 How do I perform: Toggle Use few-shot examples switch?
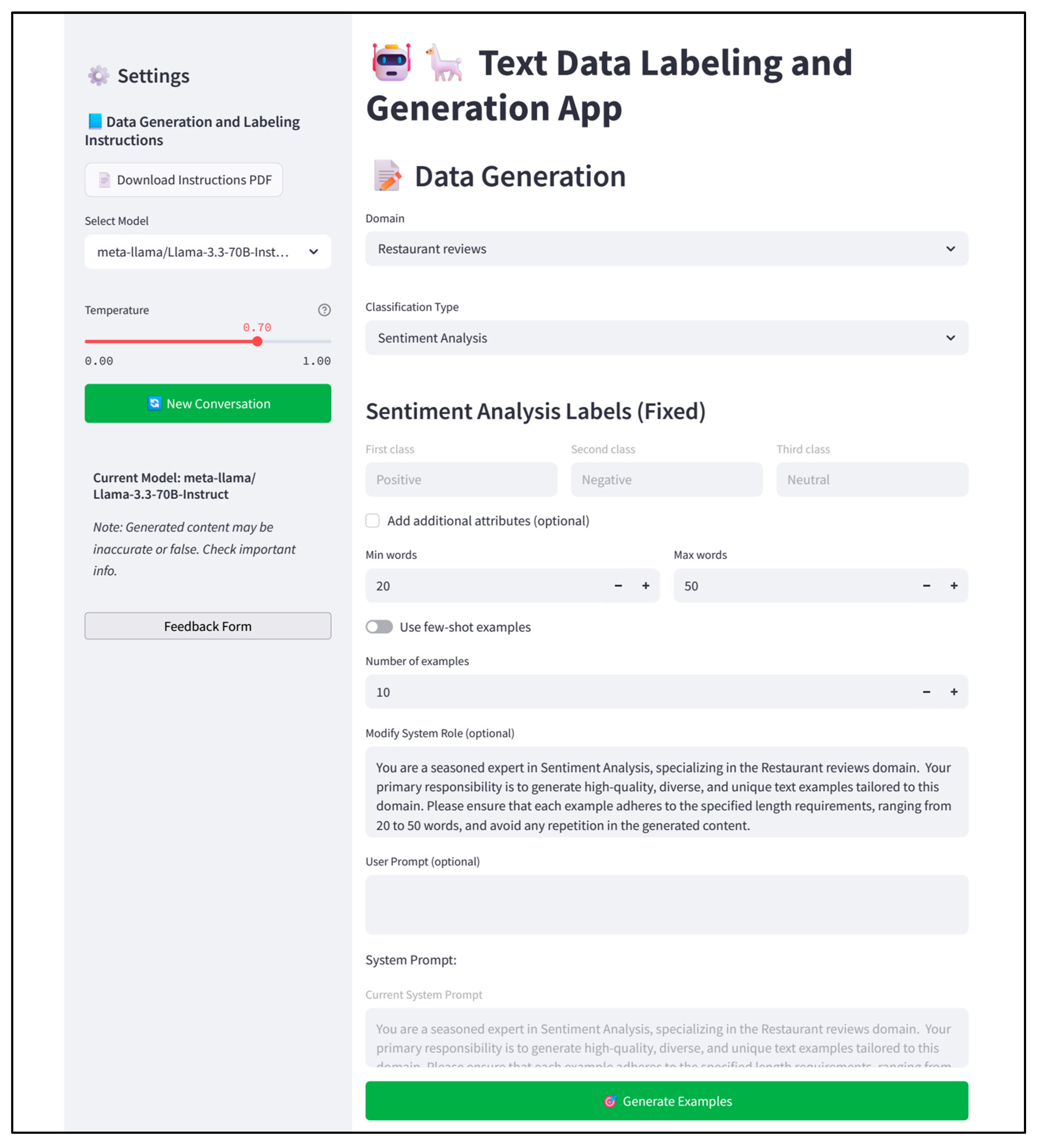coord(379,626)
